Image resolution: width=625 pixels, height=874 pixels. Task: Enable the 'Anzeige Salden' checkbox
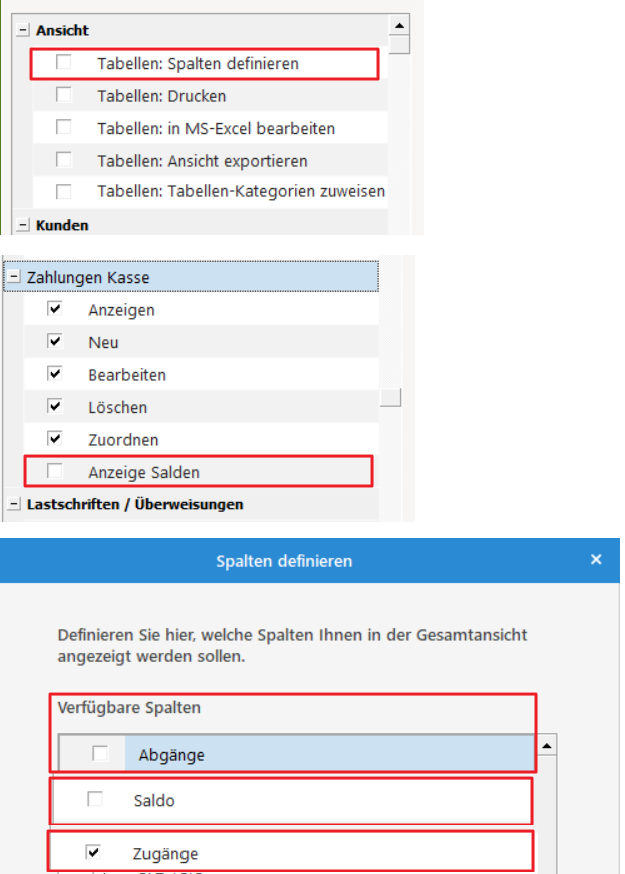pos(55,471)
